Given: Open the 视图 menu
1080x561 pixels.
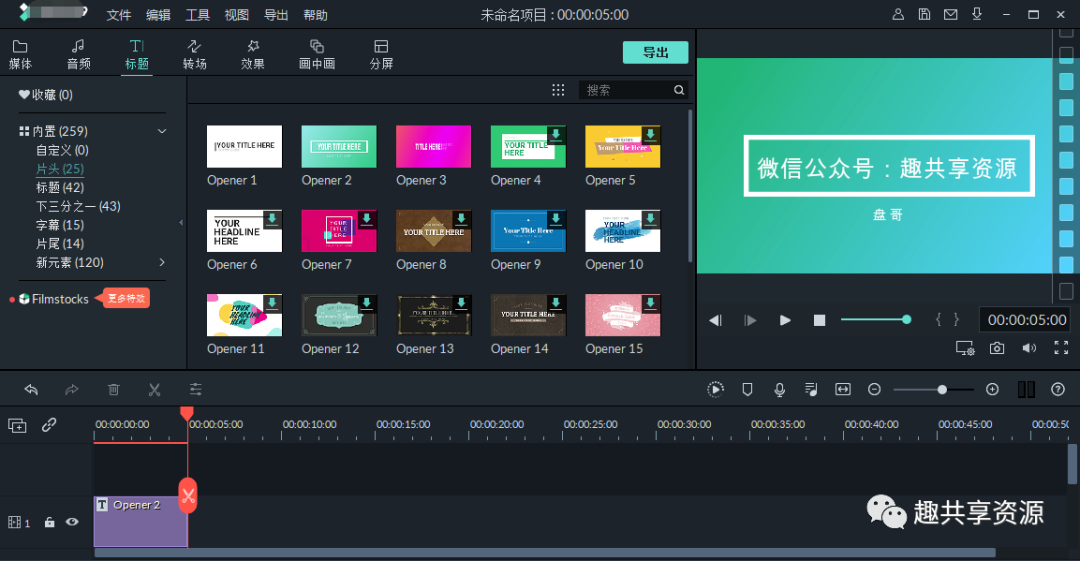Looking at the screenshot, I should tap(236, 14).
